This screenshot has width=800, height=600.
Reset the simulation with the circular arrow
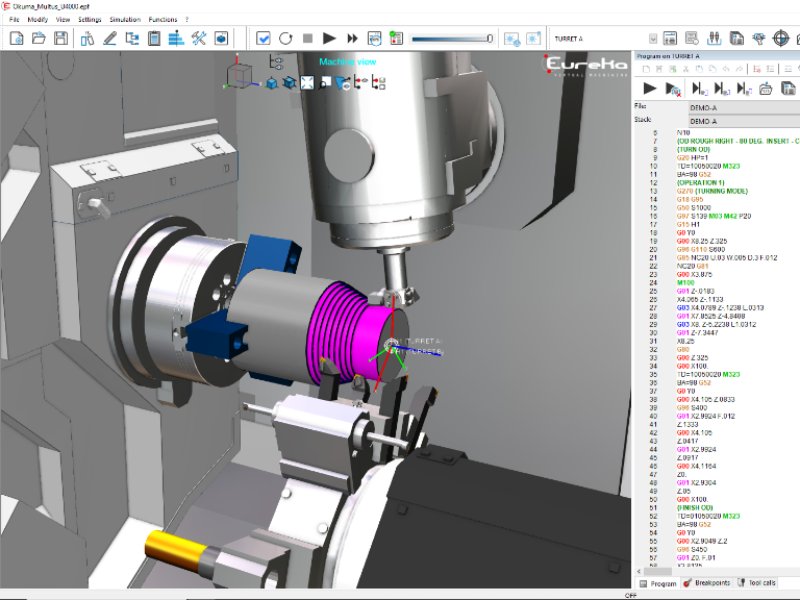click(286, 38)
